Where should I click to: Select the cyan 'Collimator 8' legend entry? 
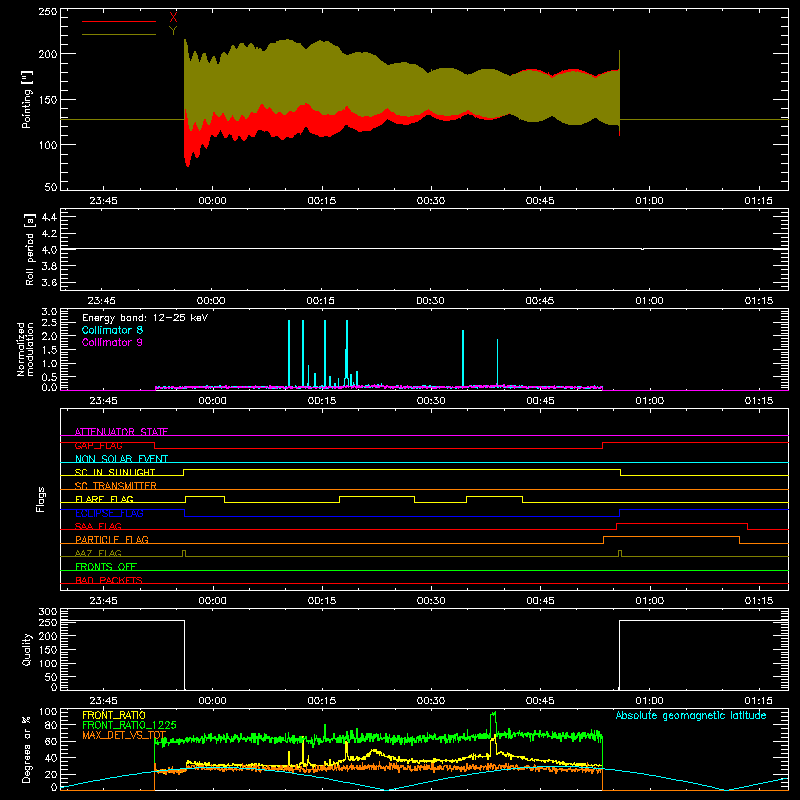point(112,330)
